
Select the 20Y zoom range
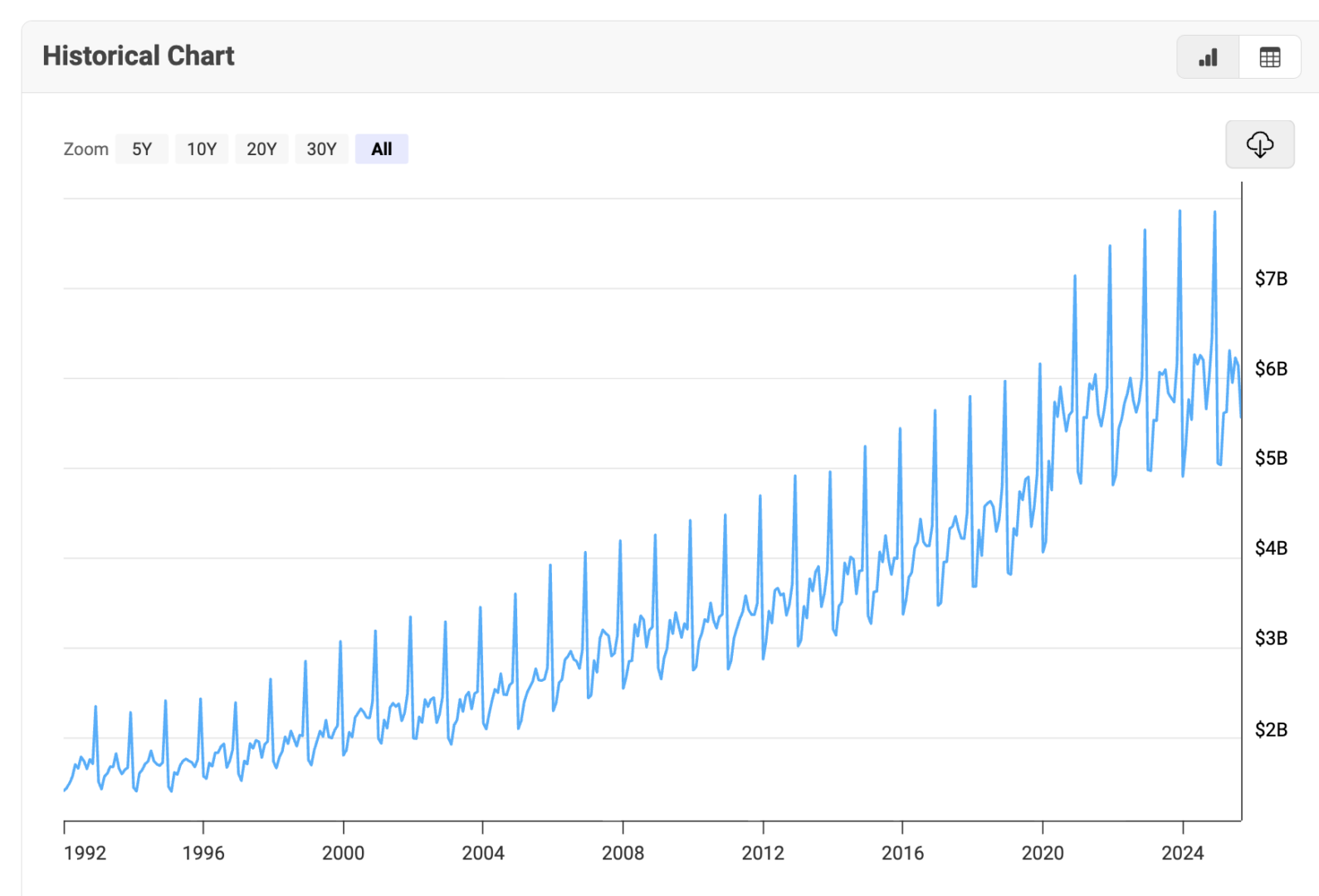click(261, 149)
